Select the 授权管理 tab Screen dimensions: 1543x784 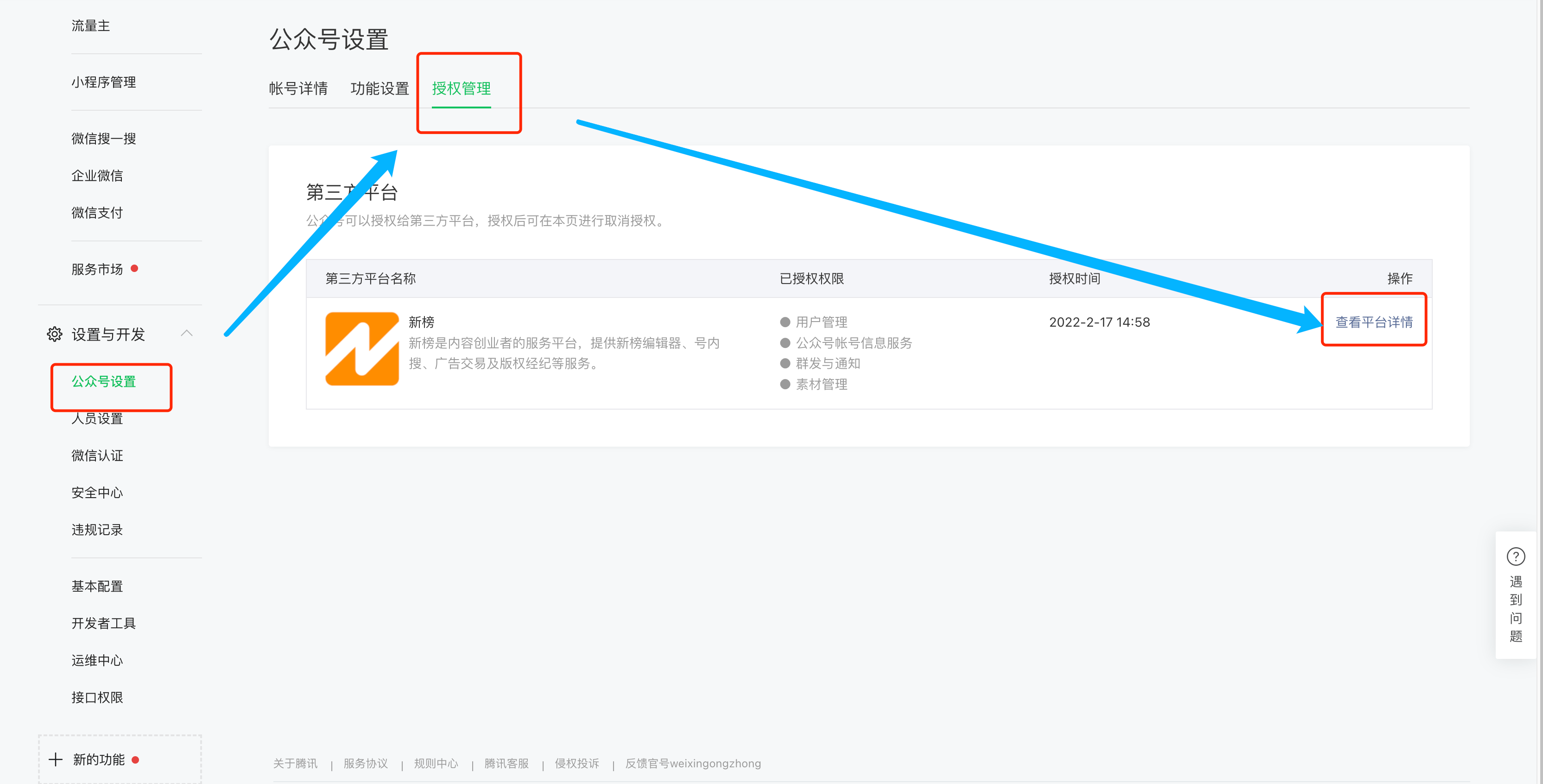click(x=461, y=89)
